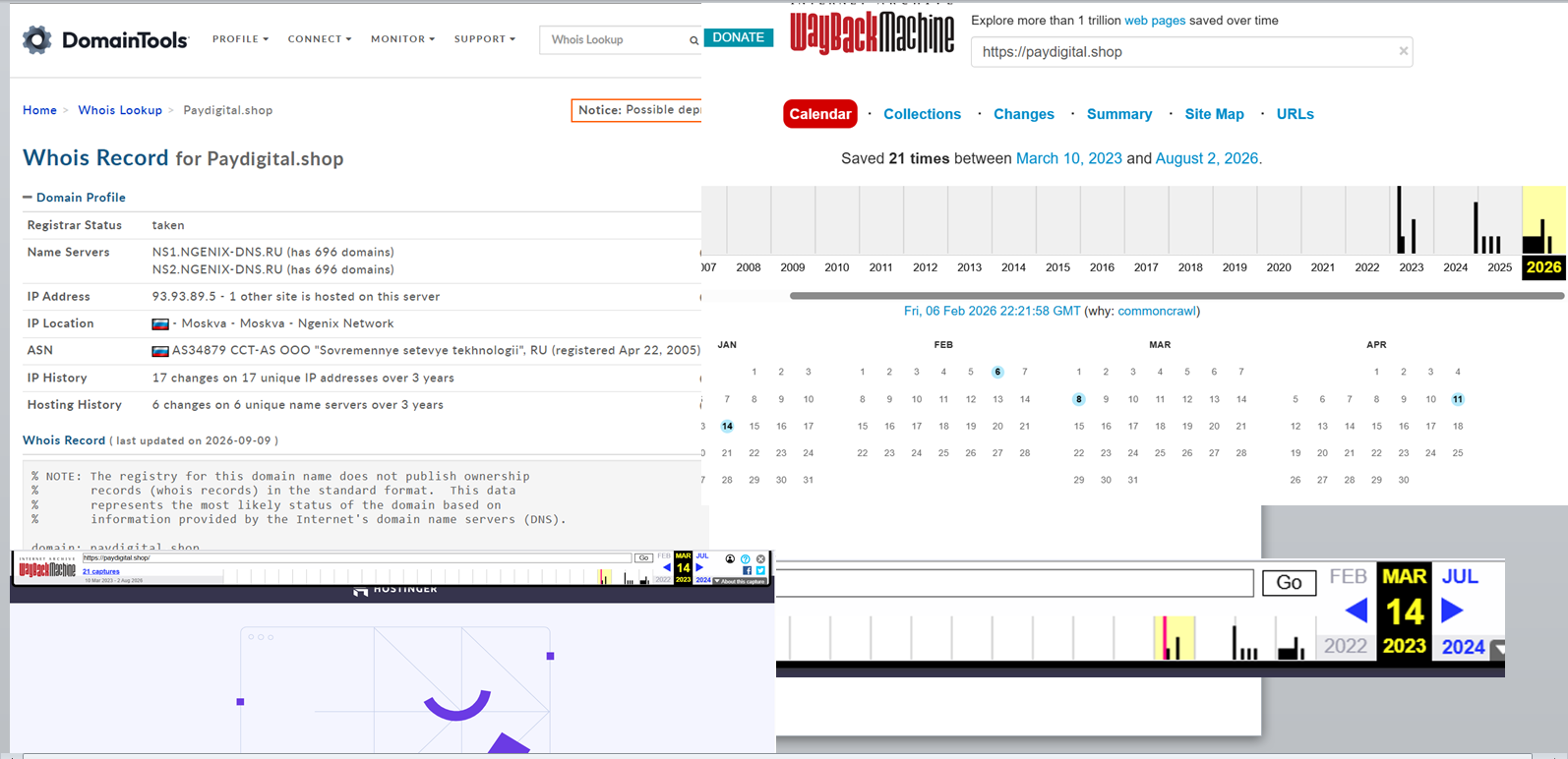This screenshot has height=759, width=1568.
Task: Click the Russian flag icon in the ASN row
Action: pyautogui.click(x=160, y=351)
